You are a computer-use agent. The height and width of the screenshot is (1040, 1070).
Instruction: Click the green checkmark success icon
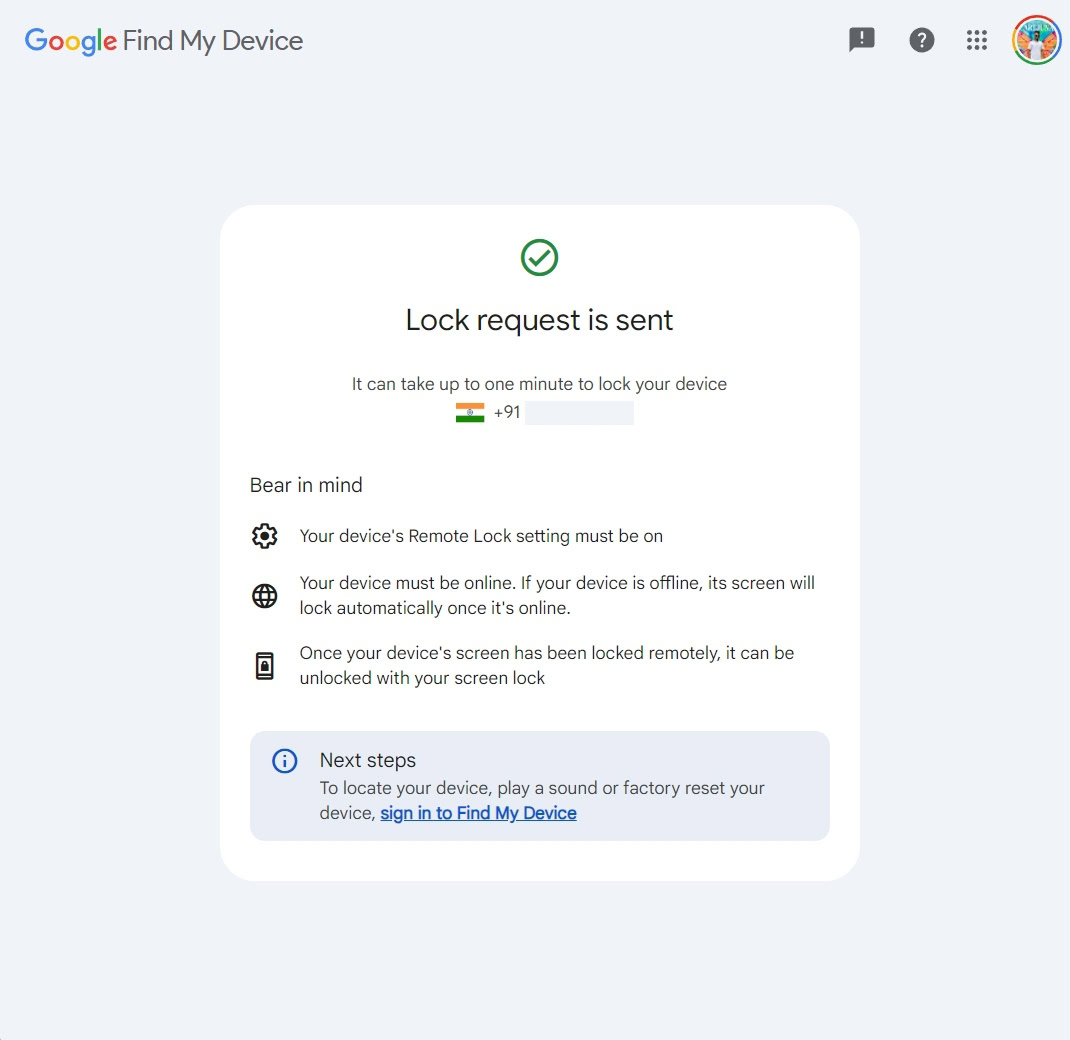(x=540, y=257)
